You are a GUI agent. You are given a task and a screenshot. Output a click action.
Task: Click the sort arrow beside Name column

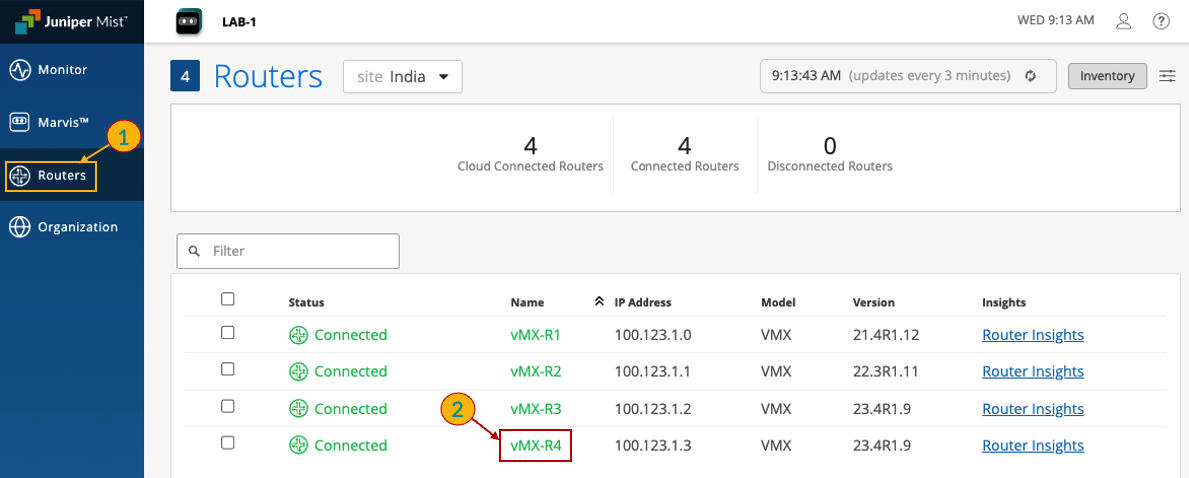click(599, 301)
